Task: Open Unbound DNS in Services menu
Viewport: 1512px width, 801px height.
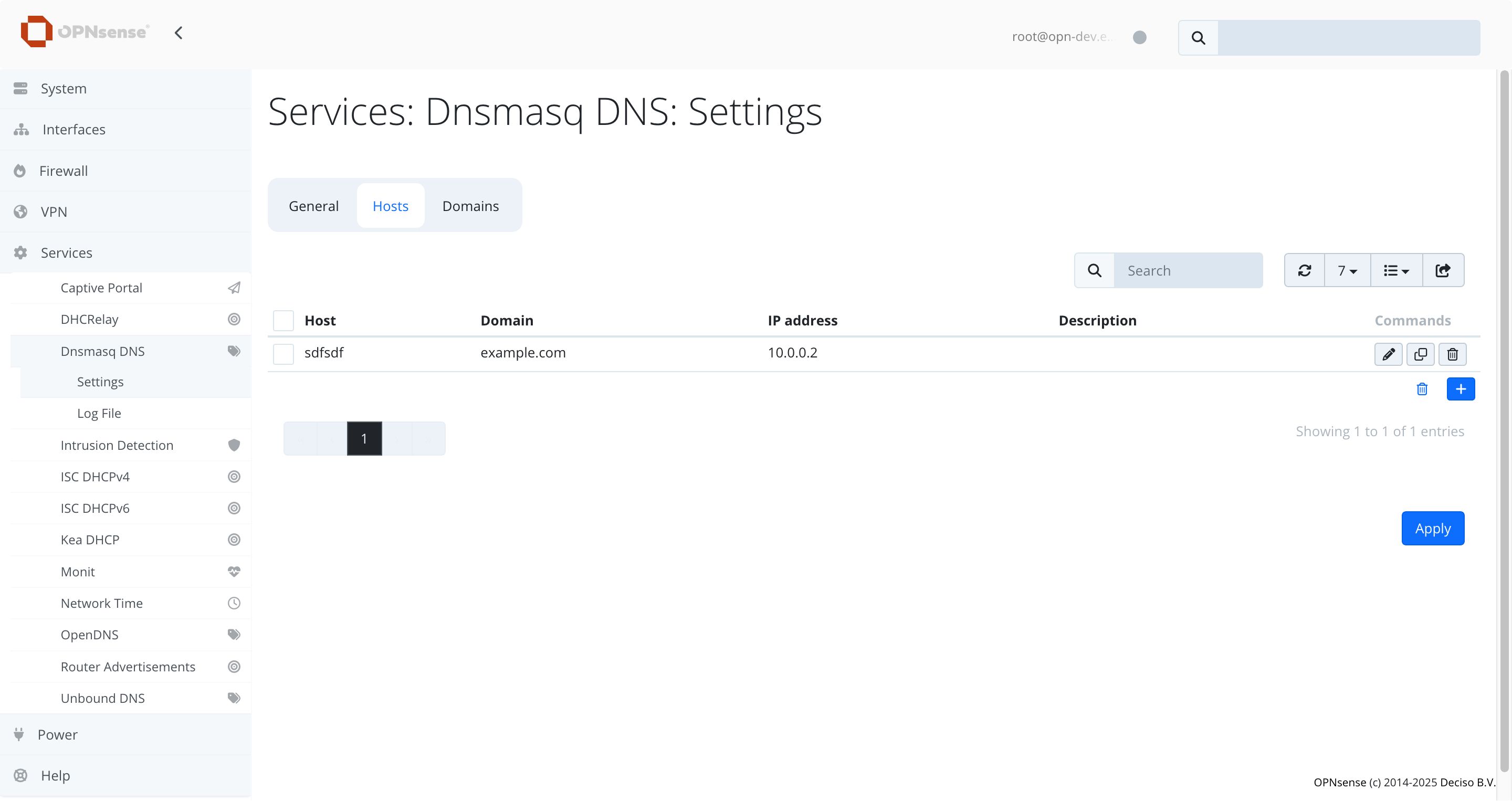Action: (103, 698)
